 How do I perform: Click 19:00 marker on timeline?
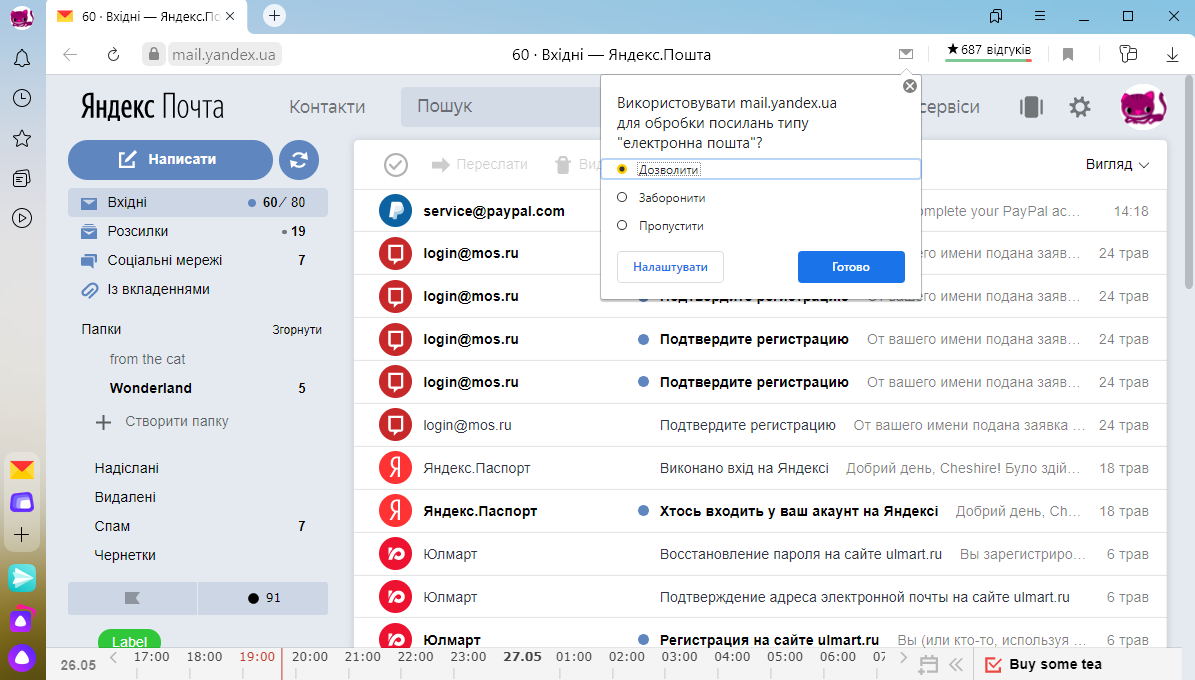tap(257, 657)
